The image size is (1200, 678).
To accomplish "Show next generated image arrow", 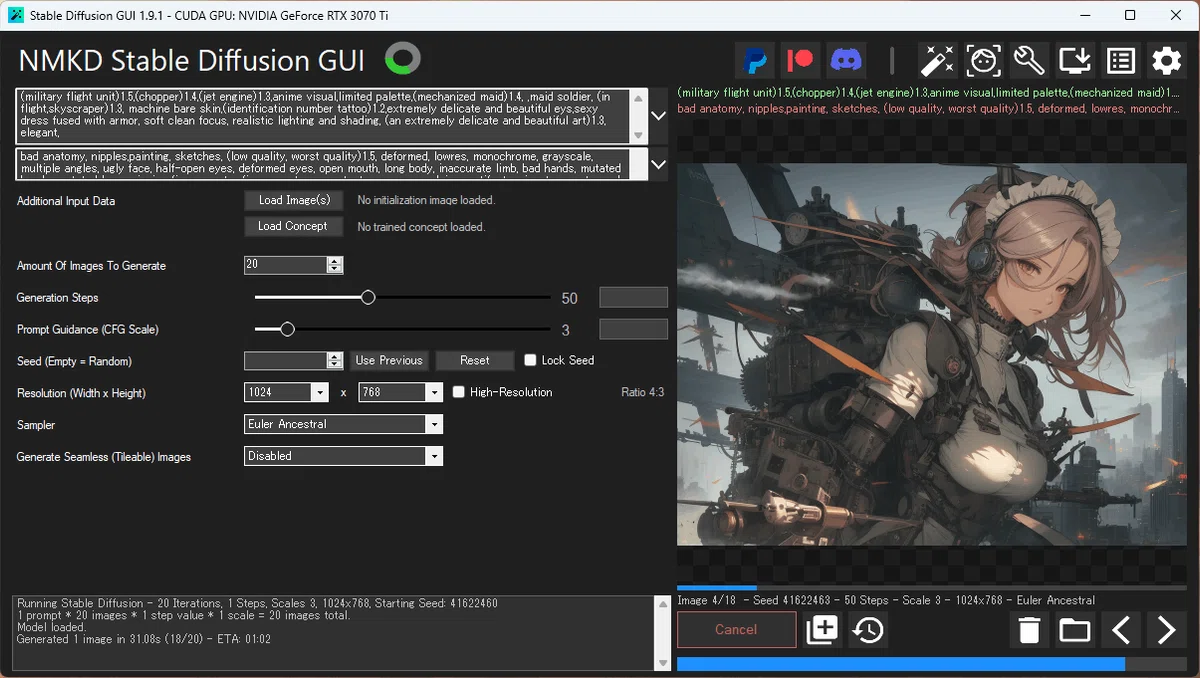I will click(1166, 630).
